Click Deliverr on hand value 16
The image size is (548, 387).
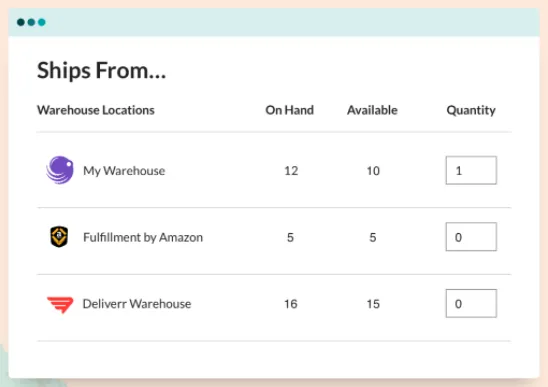[290, 304]
